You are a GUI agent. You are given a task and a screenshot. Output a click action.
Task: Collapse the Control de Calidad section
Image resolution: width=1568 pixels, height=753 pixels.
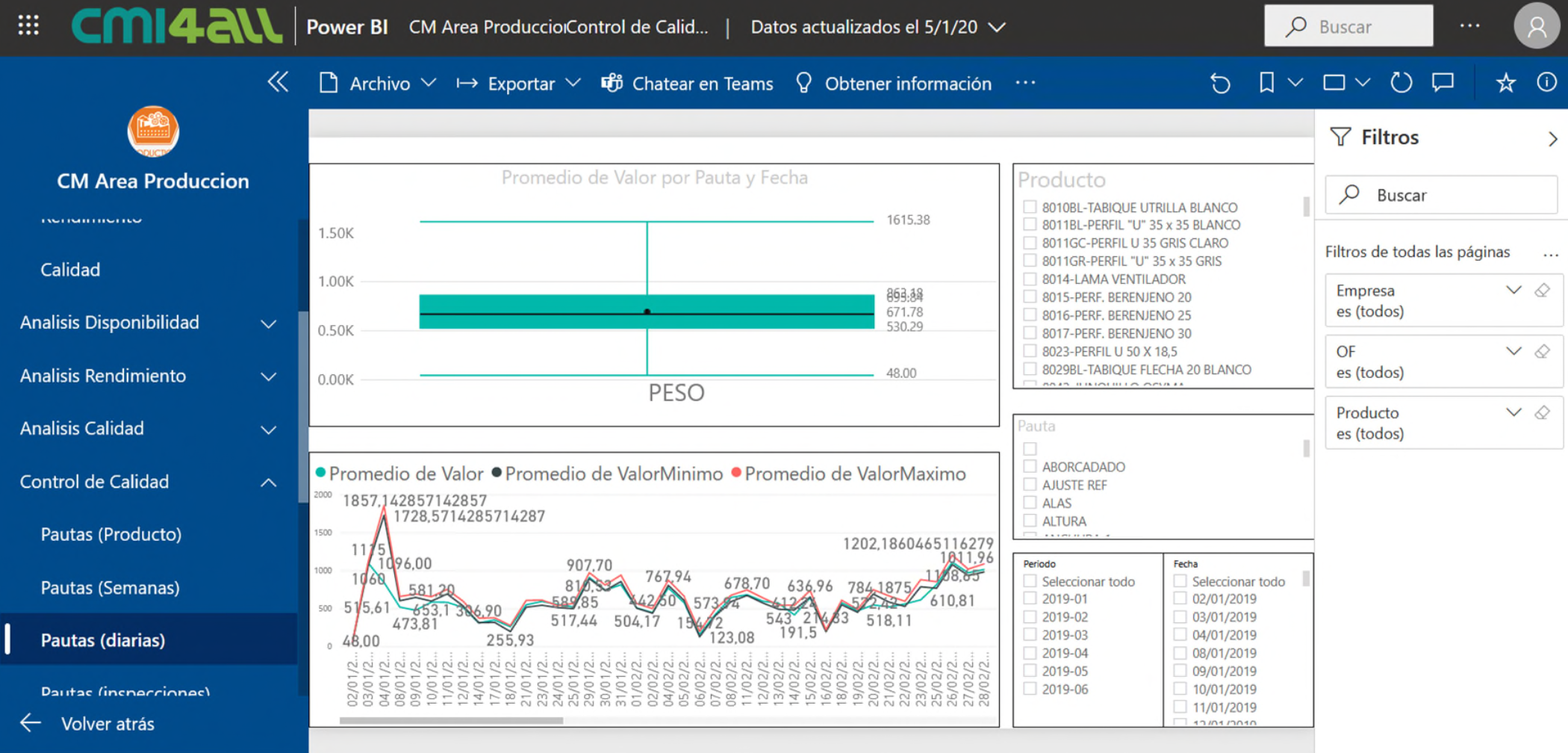[268, 483]
